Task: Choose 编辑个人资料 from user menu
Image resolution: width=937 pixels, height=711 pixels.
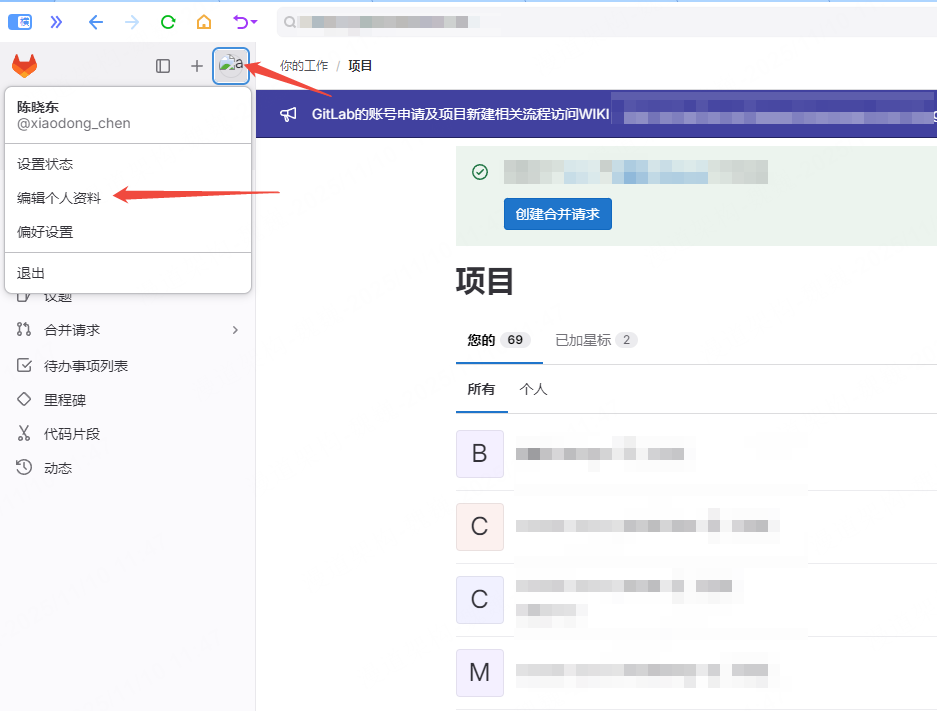Action: (x=59, y=198)
